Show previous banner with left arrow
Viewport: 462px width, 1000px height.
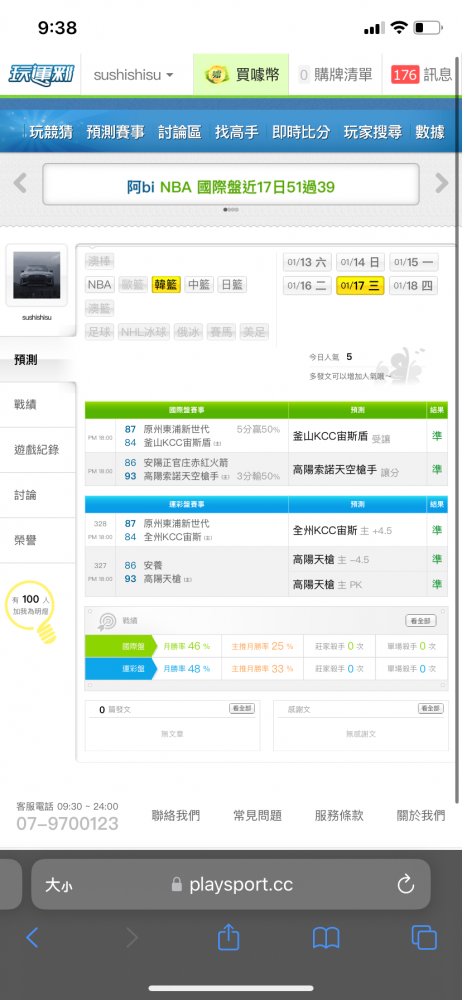tap(20, 184)
